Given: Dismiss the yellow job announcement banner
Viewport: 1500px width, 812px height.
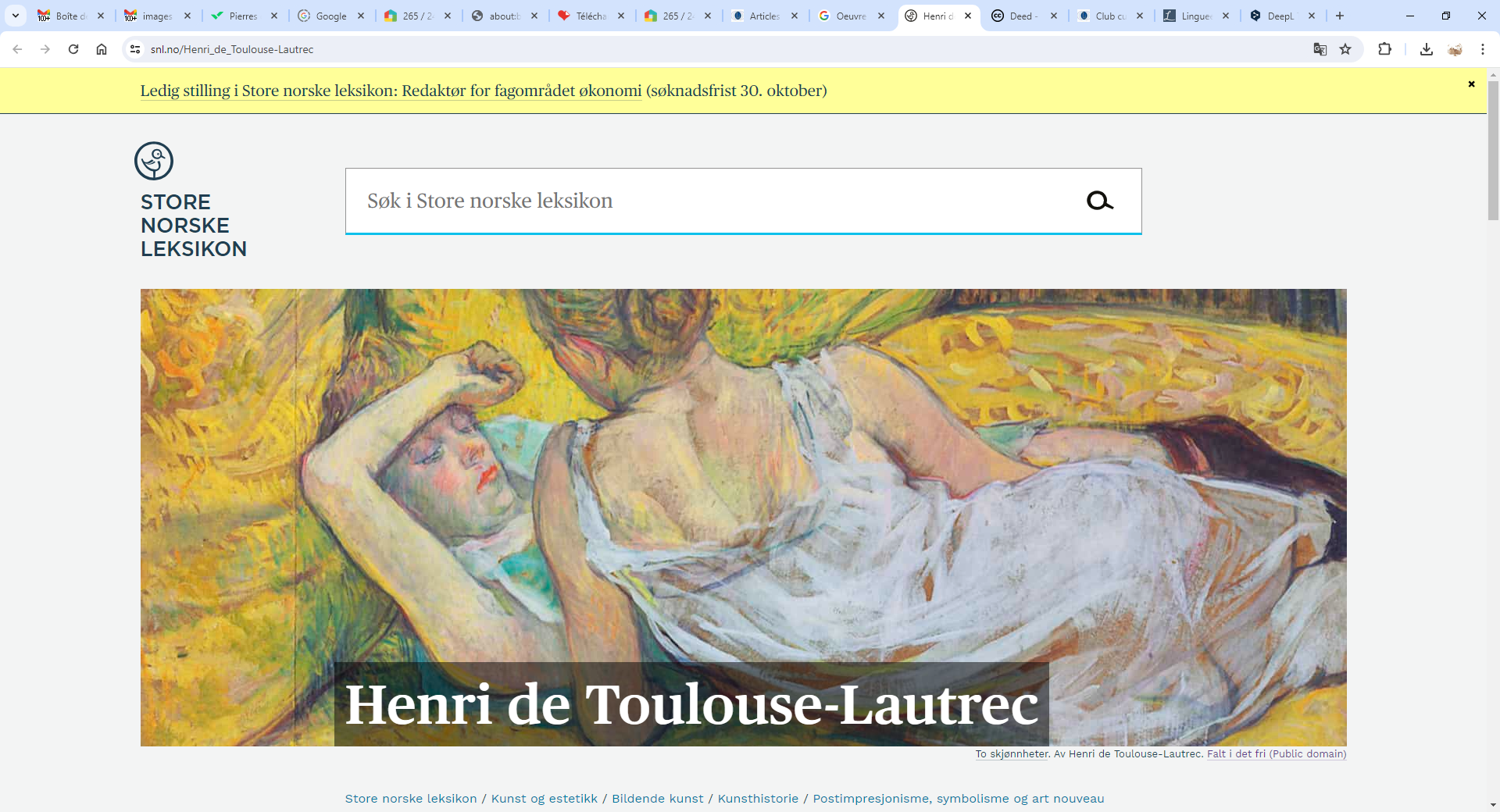Looking at the screenshot, I should 1471,84.
